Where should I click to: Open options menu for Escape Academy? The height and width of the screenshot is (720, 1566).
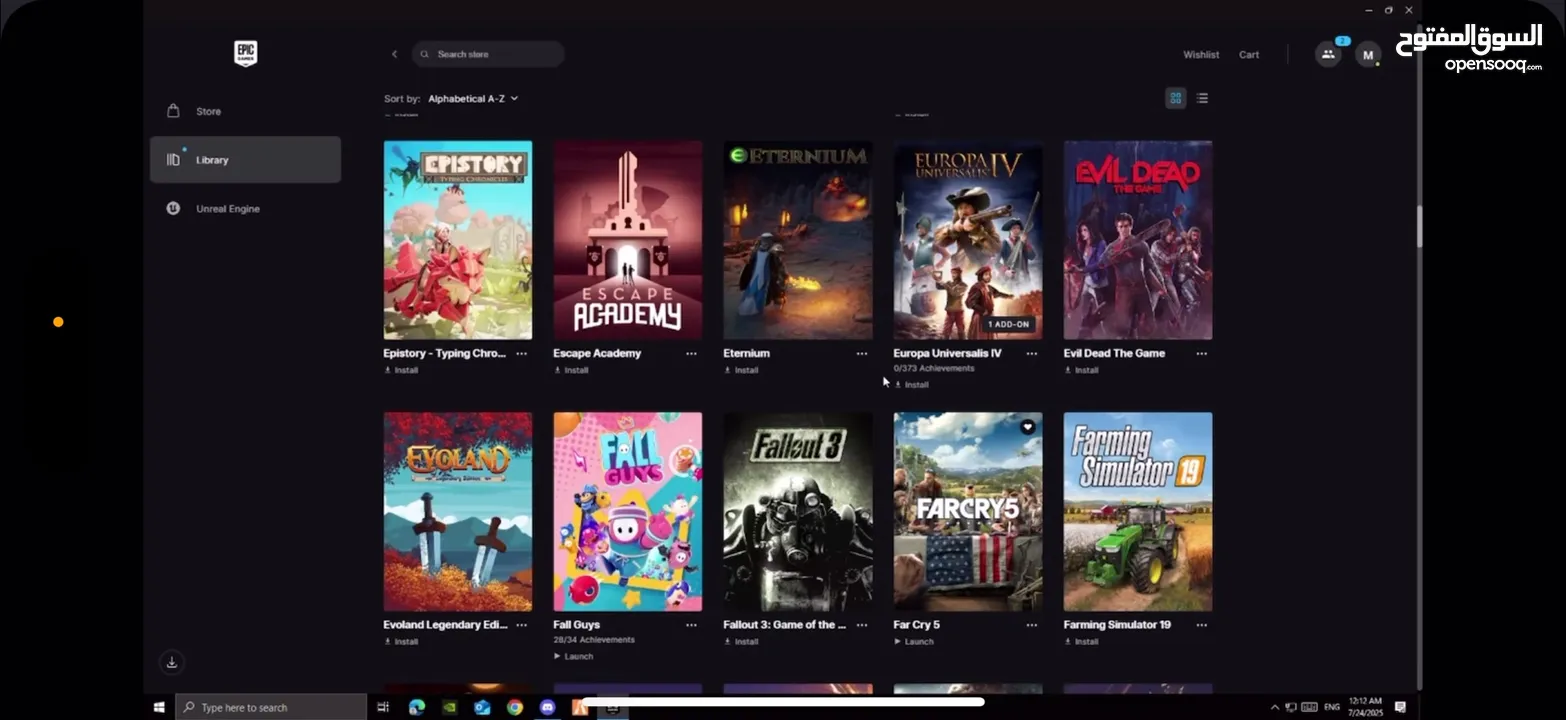point(692,354)
